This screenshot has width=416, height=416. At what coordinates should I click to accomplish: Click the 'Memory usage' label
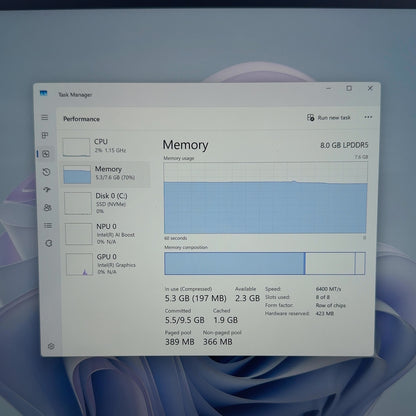(179, 158)
